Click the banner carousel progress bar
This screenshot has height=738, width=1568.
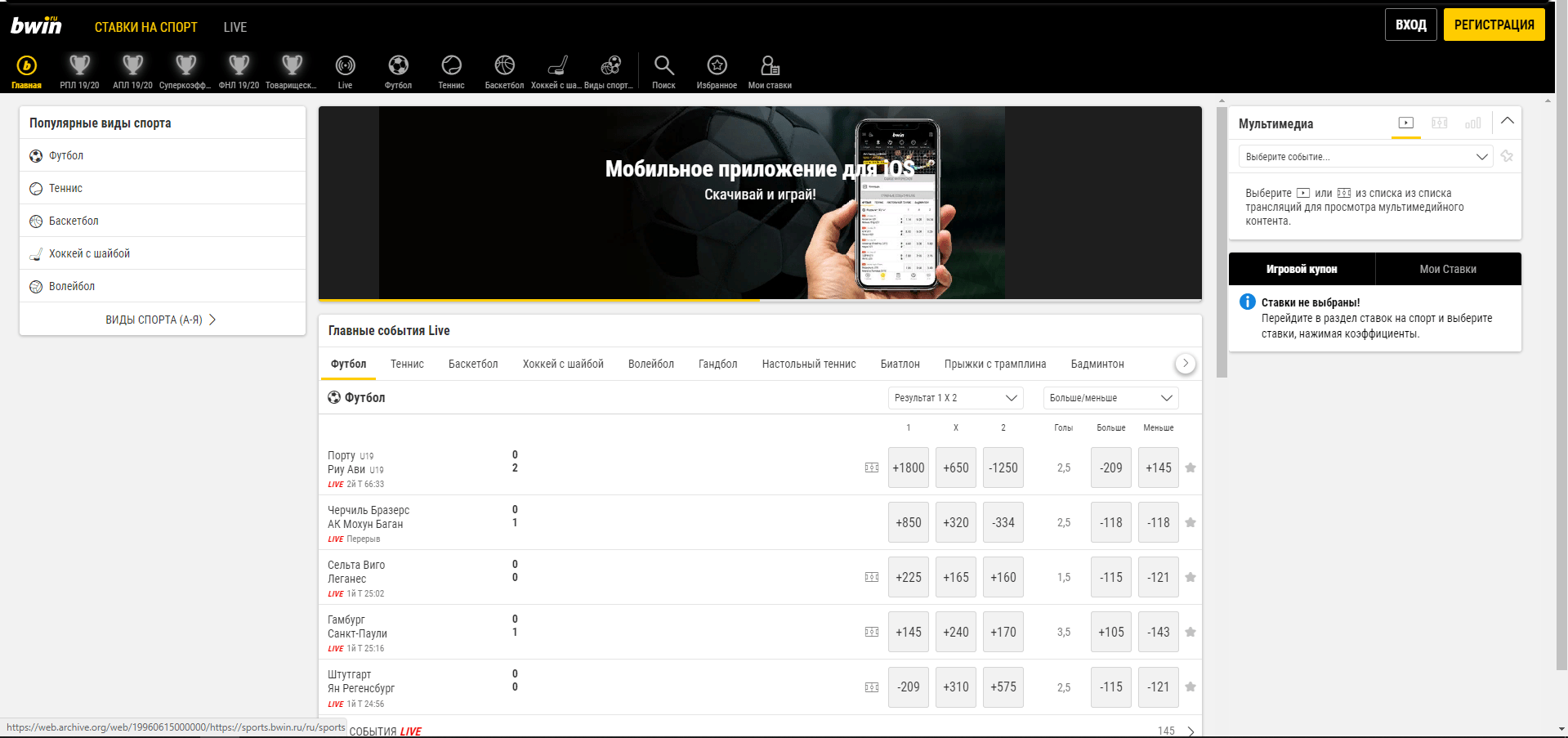(x=760, y=301)
